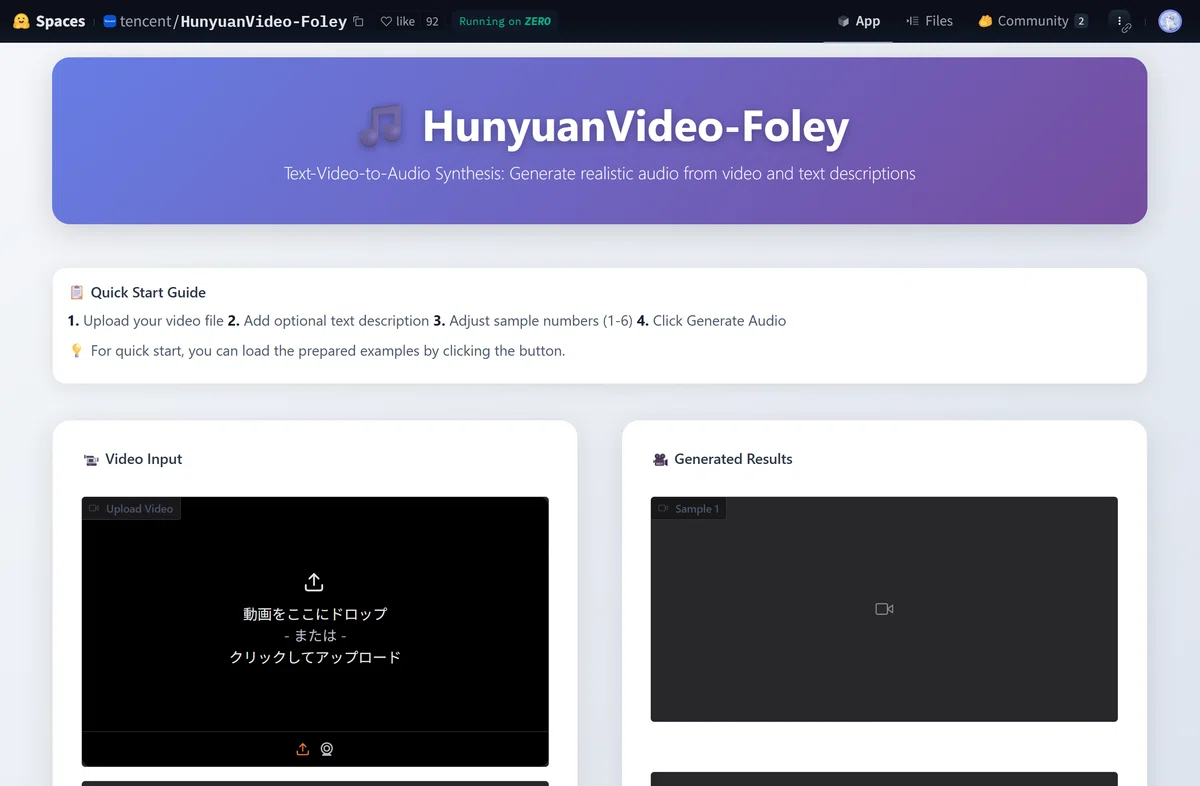The width and height of the screenshot is (1200, 786).
Task: Click the Sample 1 label
Action: pos(688,509)
